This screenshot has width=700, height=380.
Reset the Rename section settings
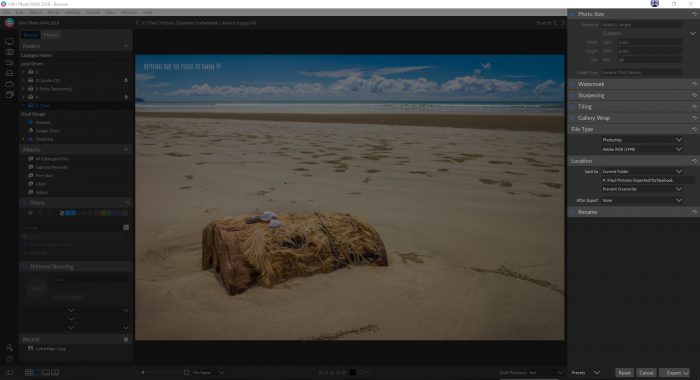click(x=694, y=212)
